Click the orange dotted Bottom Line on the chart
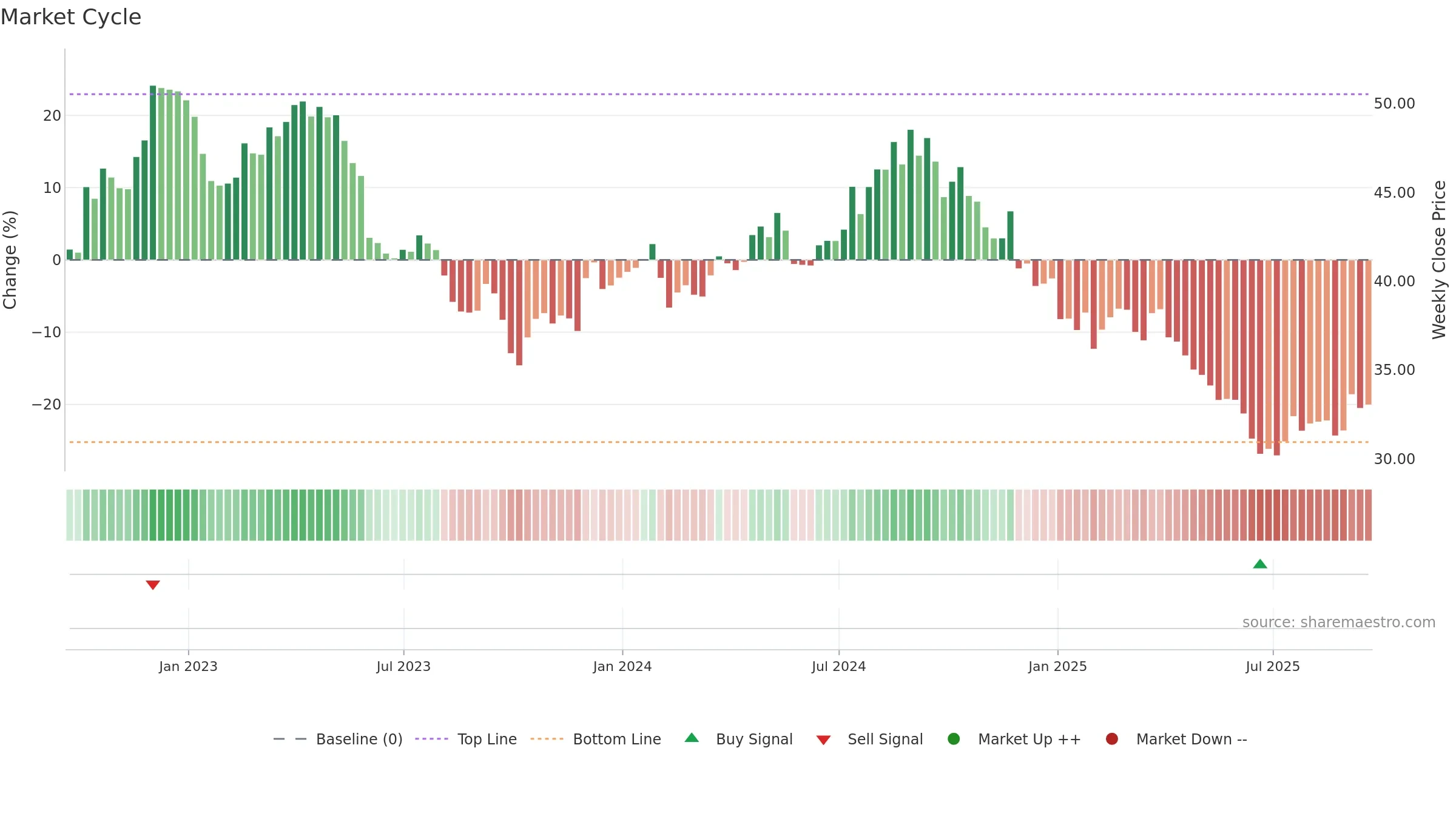This screenshot has width=1456, height=819. pyautogui.click(x=719, y=442)
